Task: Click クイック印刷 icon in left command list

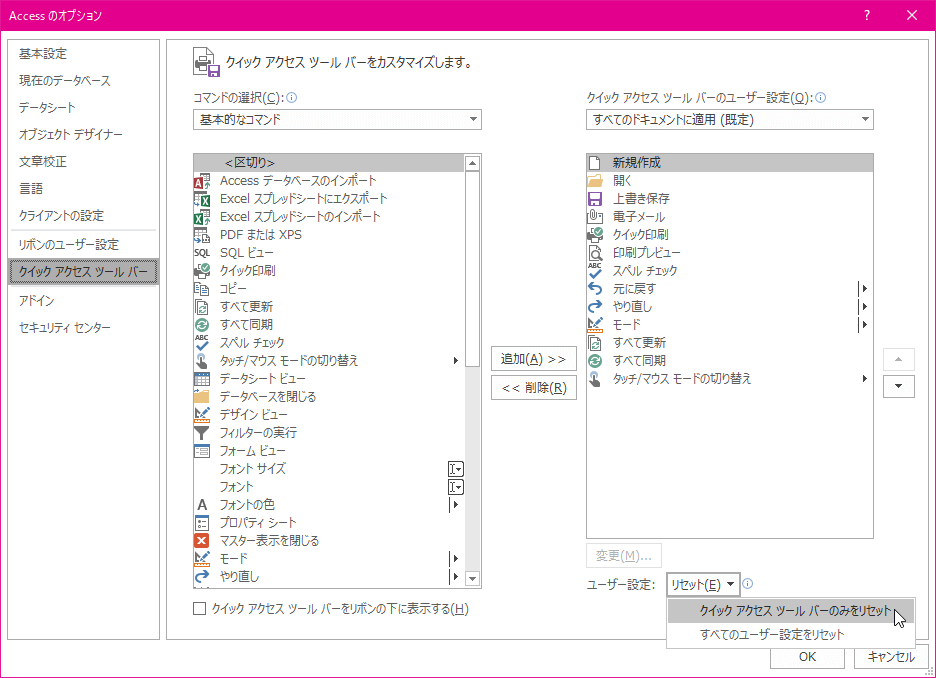Action: point(202,270)
